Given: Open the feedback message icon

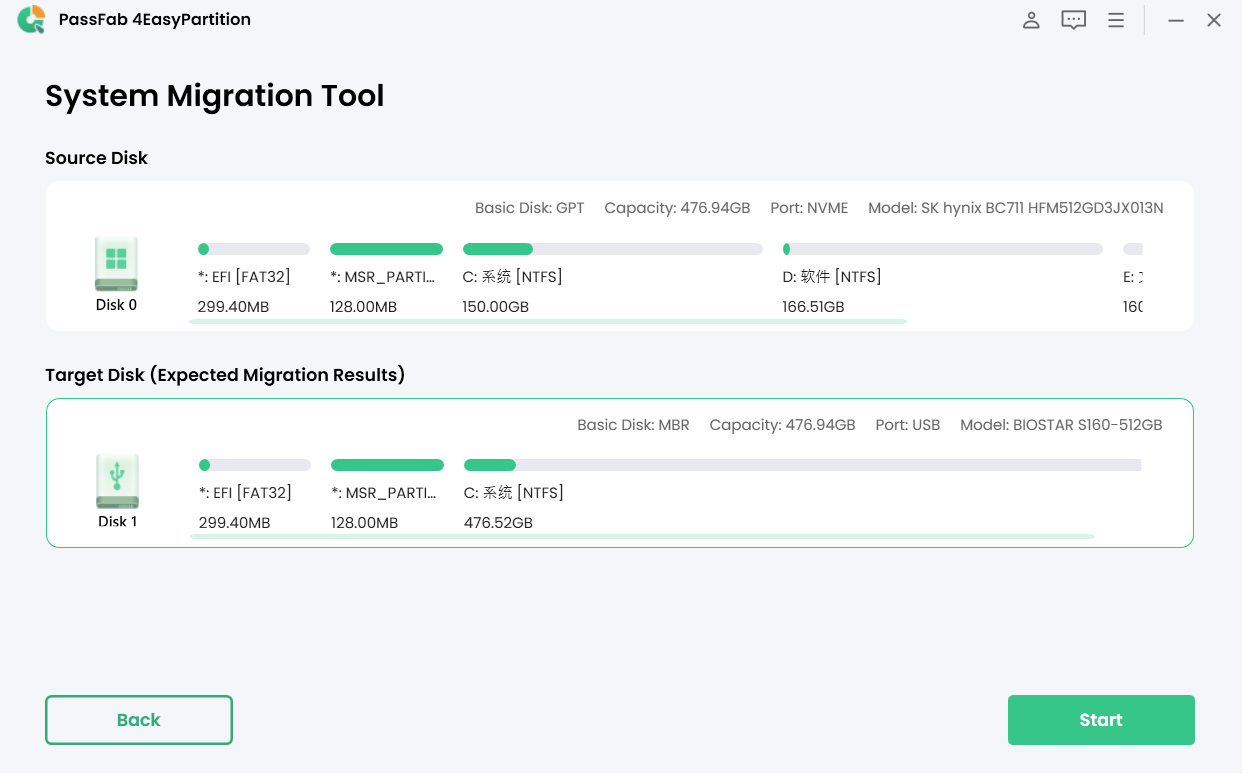Looking at the screenshot, I should point(1073,19).
